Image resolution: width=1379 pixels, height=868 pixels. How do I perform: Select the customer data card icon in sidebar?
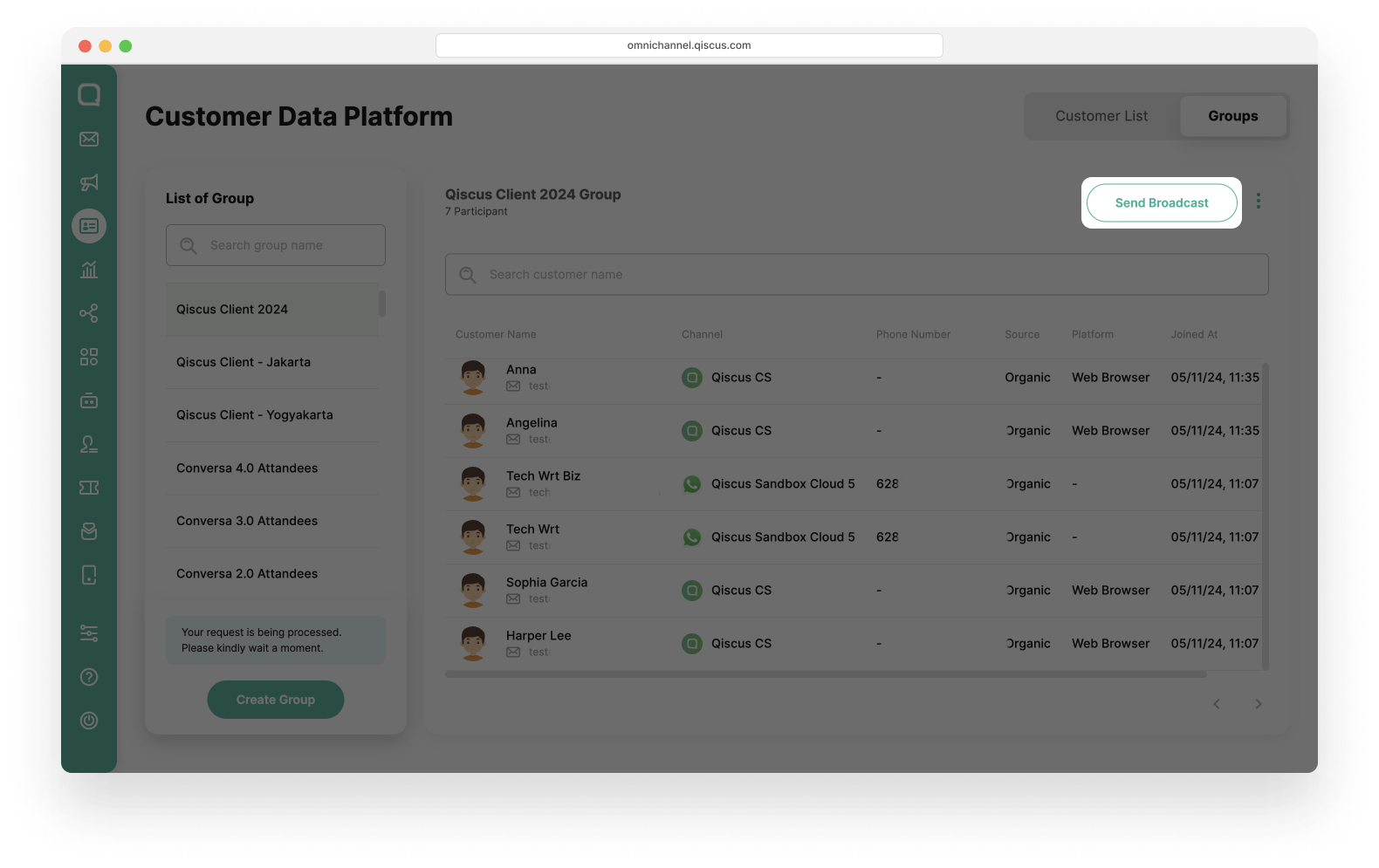click(89, 226)
